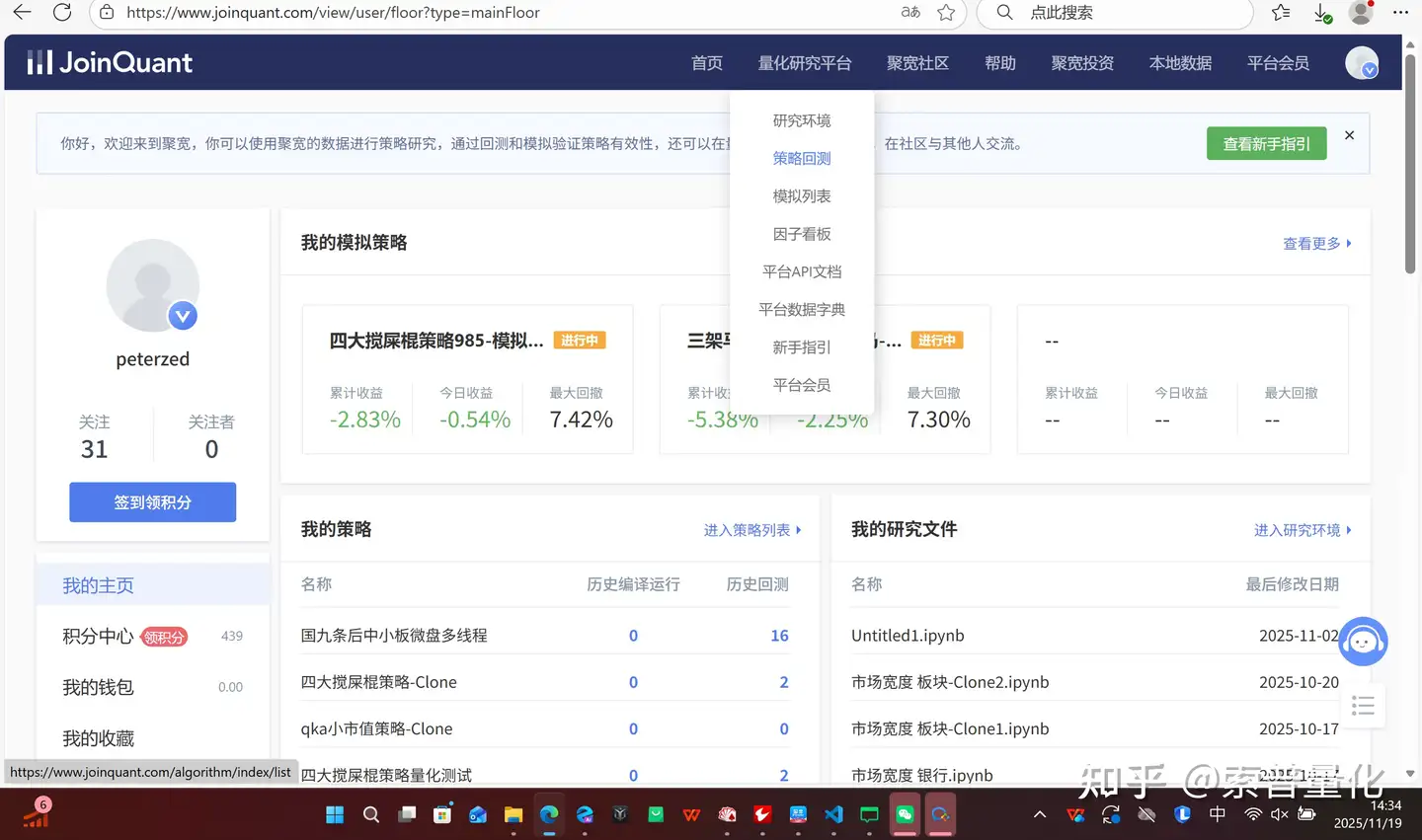The image size is (1422, 840).
Task: Open Windows taskbar search
Action: 371,814
